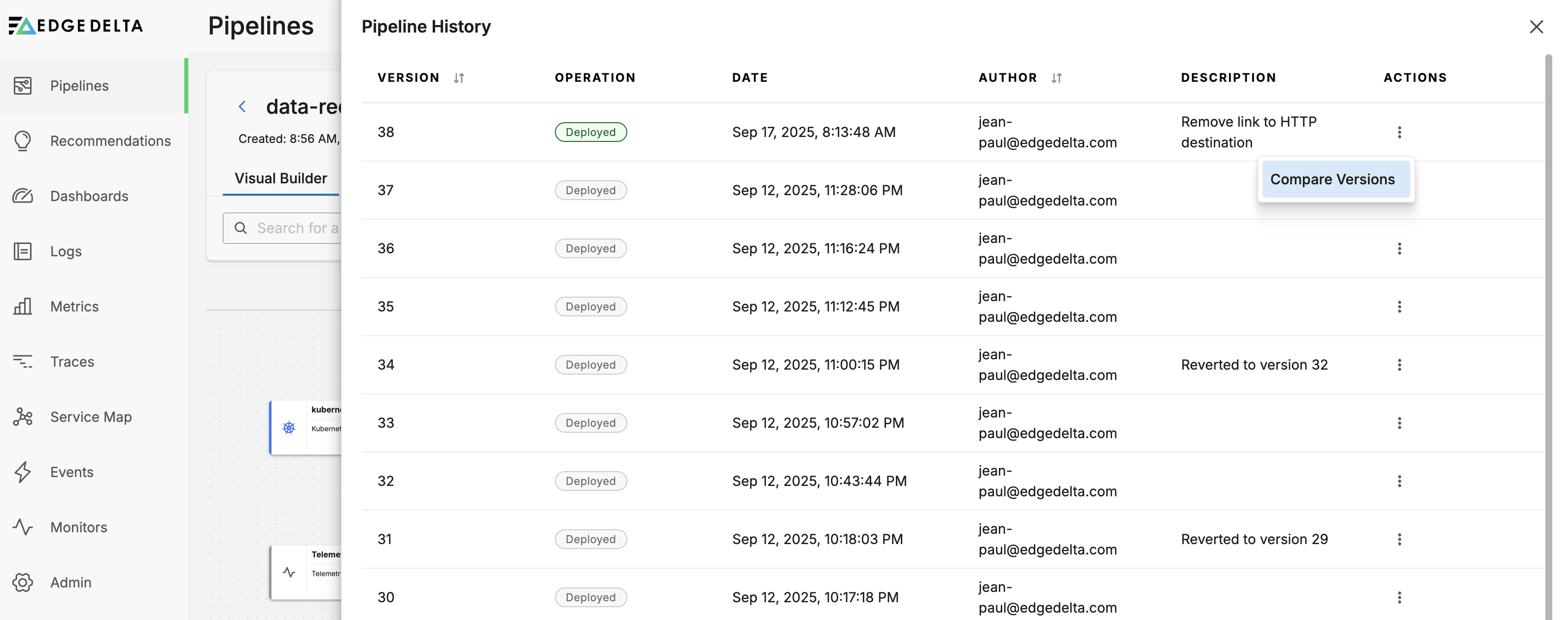Sort by Version column arrows
Screen dimensions: 1568x620
459,78
